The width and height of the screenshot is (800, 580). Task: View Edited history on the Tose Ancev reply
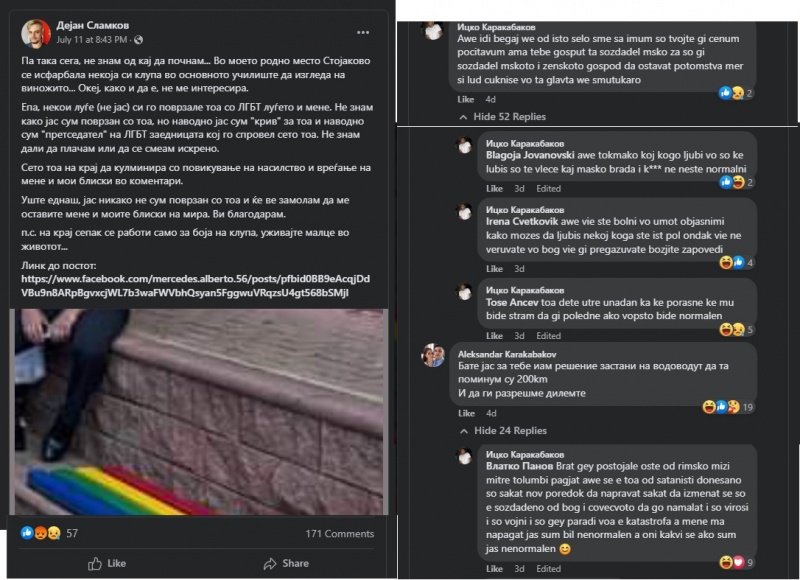[x=548, y=336]
